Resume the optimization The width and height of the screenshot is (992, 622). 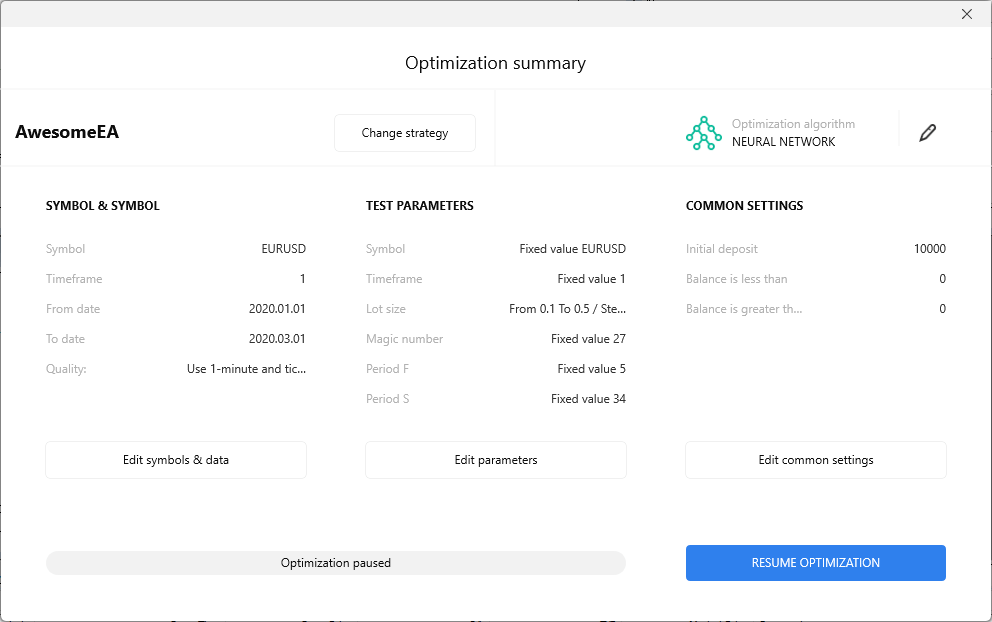[815, 563]
